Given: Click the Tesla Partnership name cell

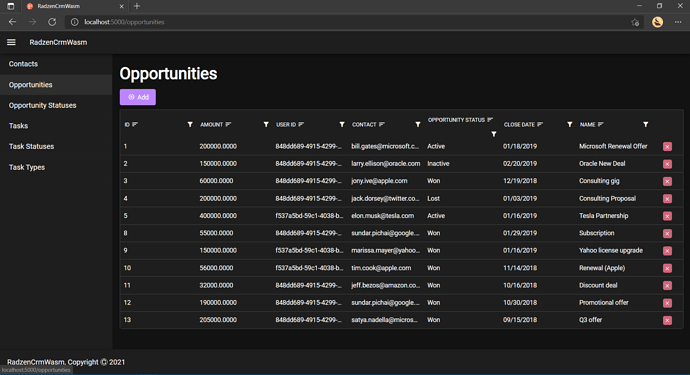Looking at the screenshot, I should (x=604, y=216).
